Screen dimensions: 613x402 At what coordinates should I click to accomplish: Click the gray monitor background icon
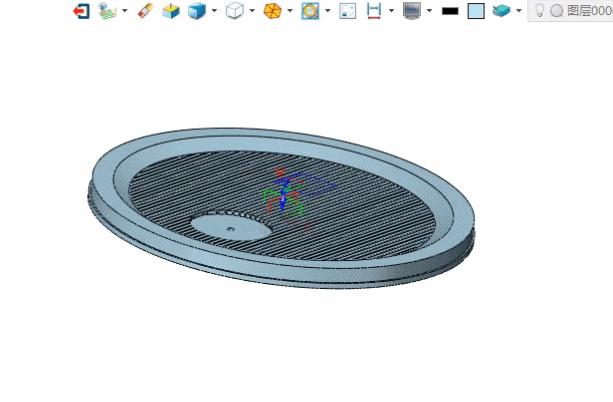[x=412, y=11]
